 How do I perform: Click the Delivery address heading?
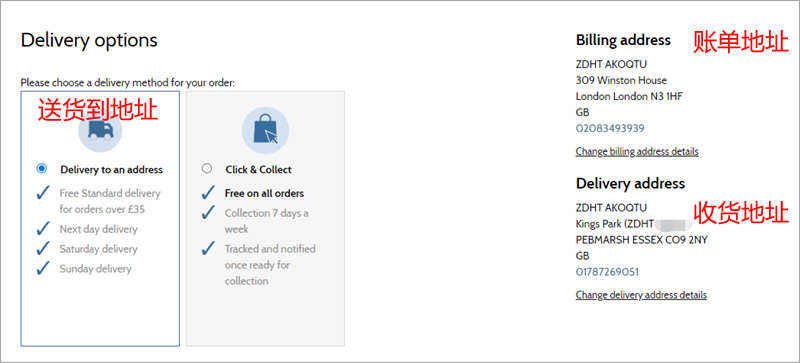pyautogui.click(x=630, y=183)
